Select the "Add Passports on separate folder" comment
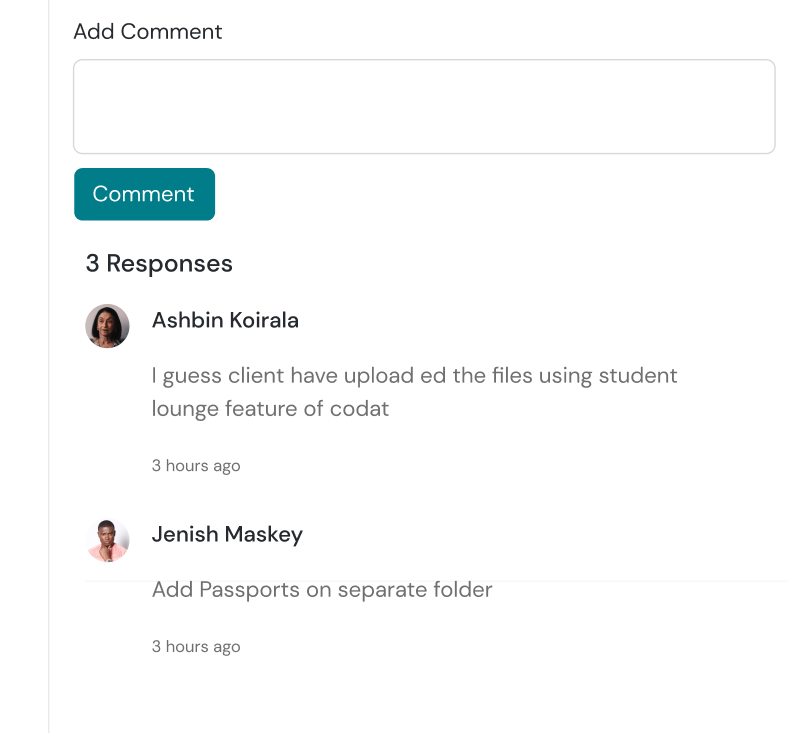This screenshot has height=733, width=791. point(322,590)
